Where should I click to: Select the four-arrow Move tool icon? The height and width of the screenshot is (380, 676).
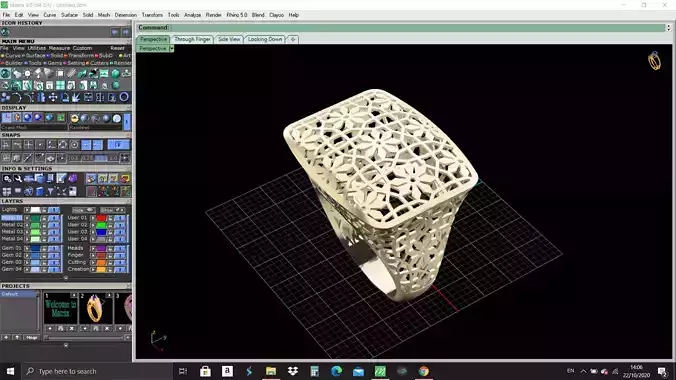(53, 97)
